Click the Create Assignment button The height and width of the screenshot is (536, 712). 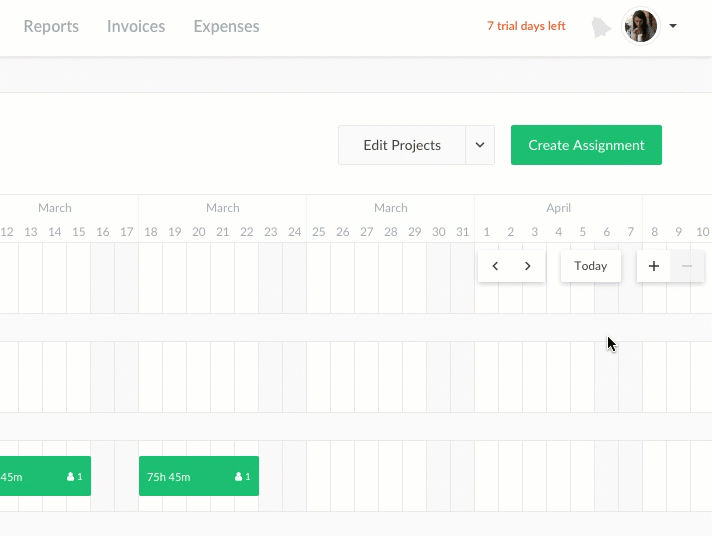pos(586,145)
